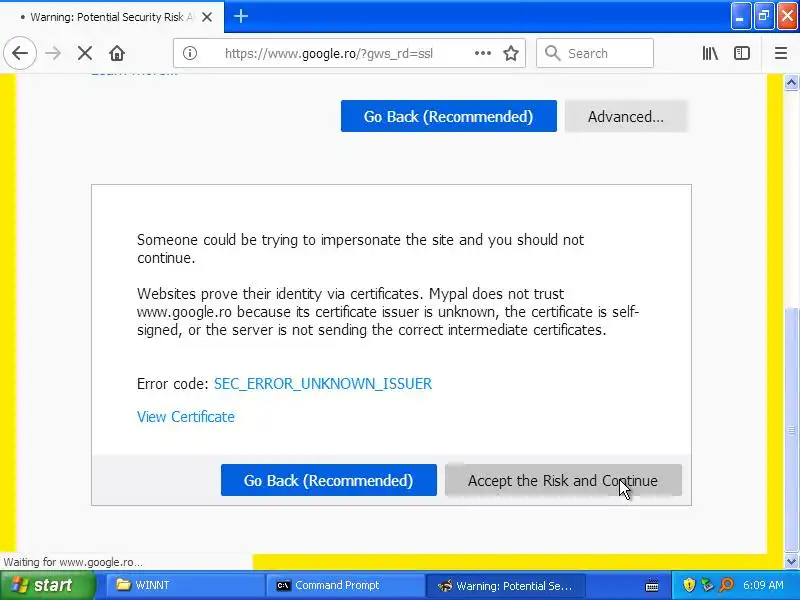Click upper Go Back (Recommended) button

pos(448,116)
